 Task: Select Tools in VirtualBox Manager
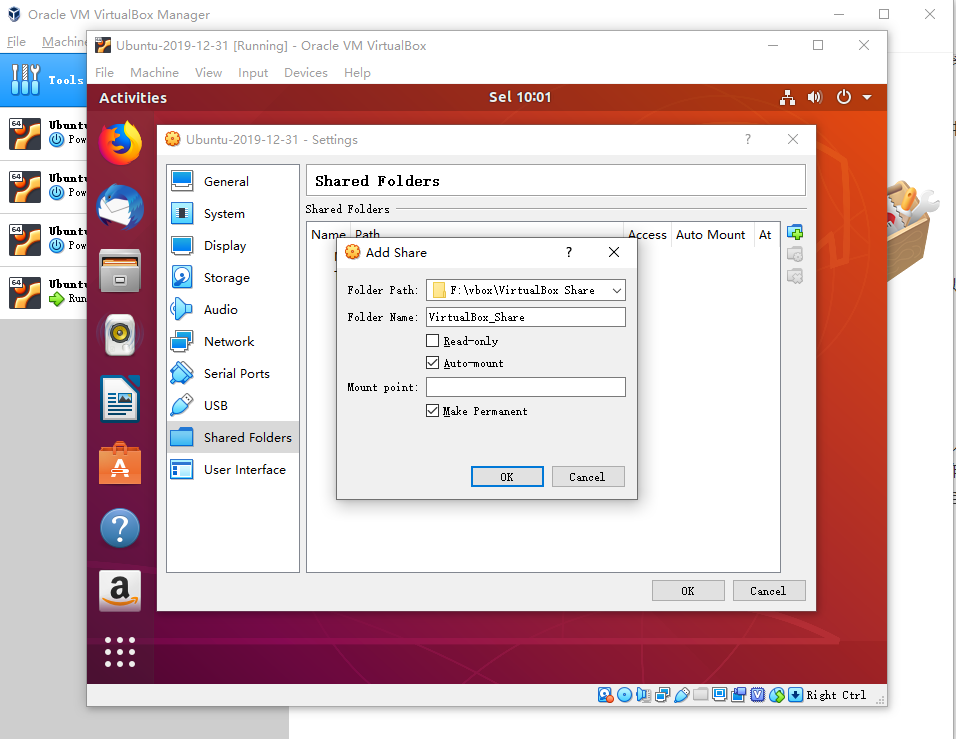click(43, 80)
